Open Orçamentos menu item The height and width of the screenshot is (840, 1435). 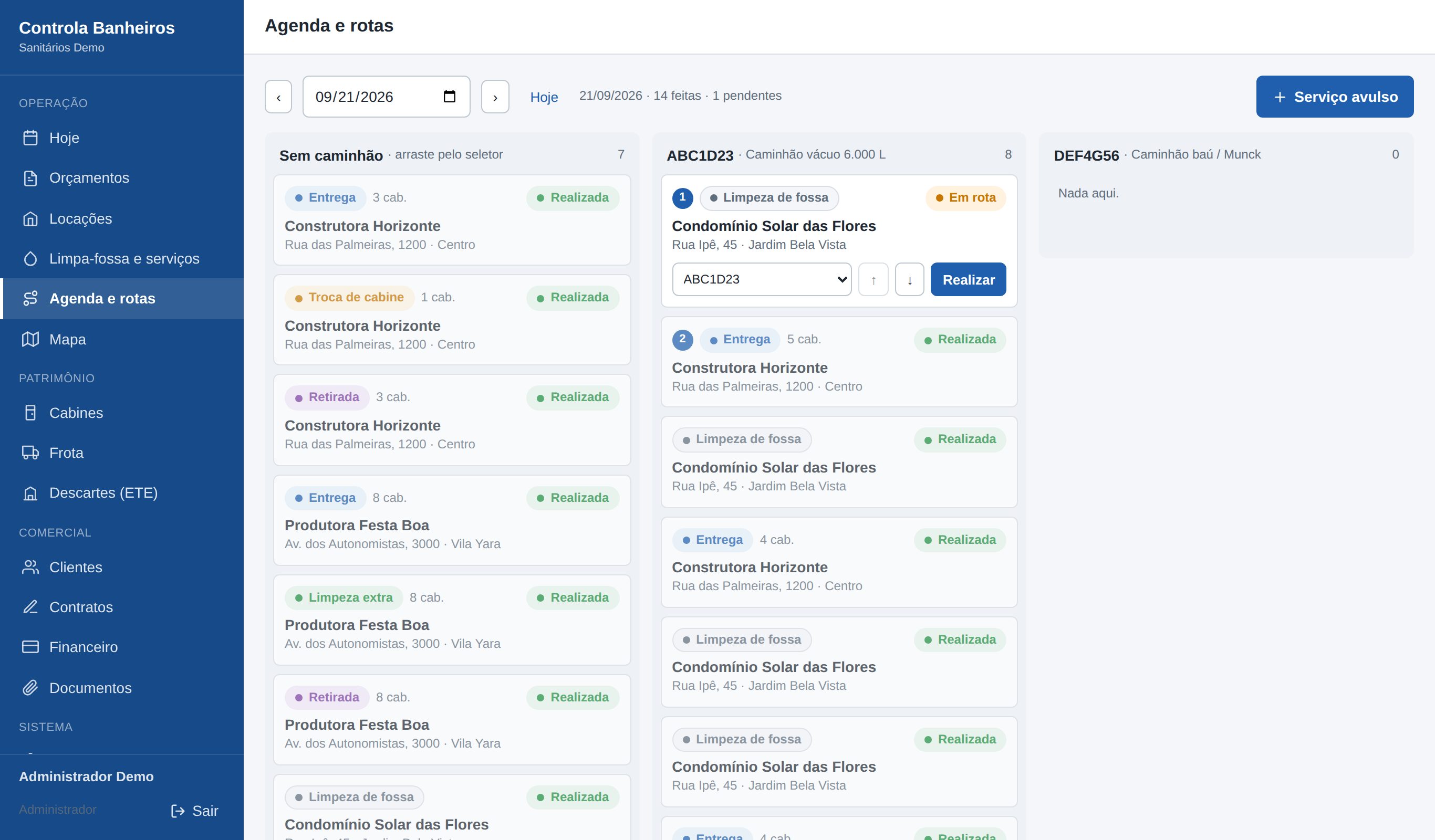(122, 178)
